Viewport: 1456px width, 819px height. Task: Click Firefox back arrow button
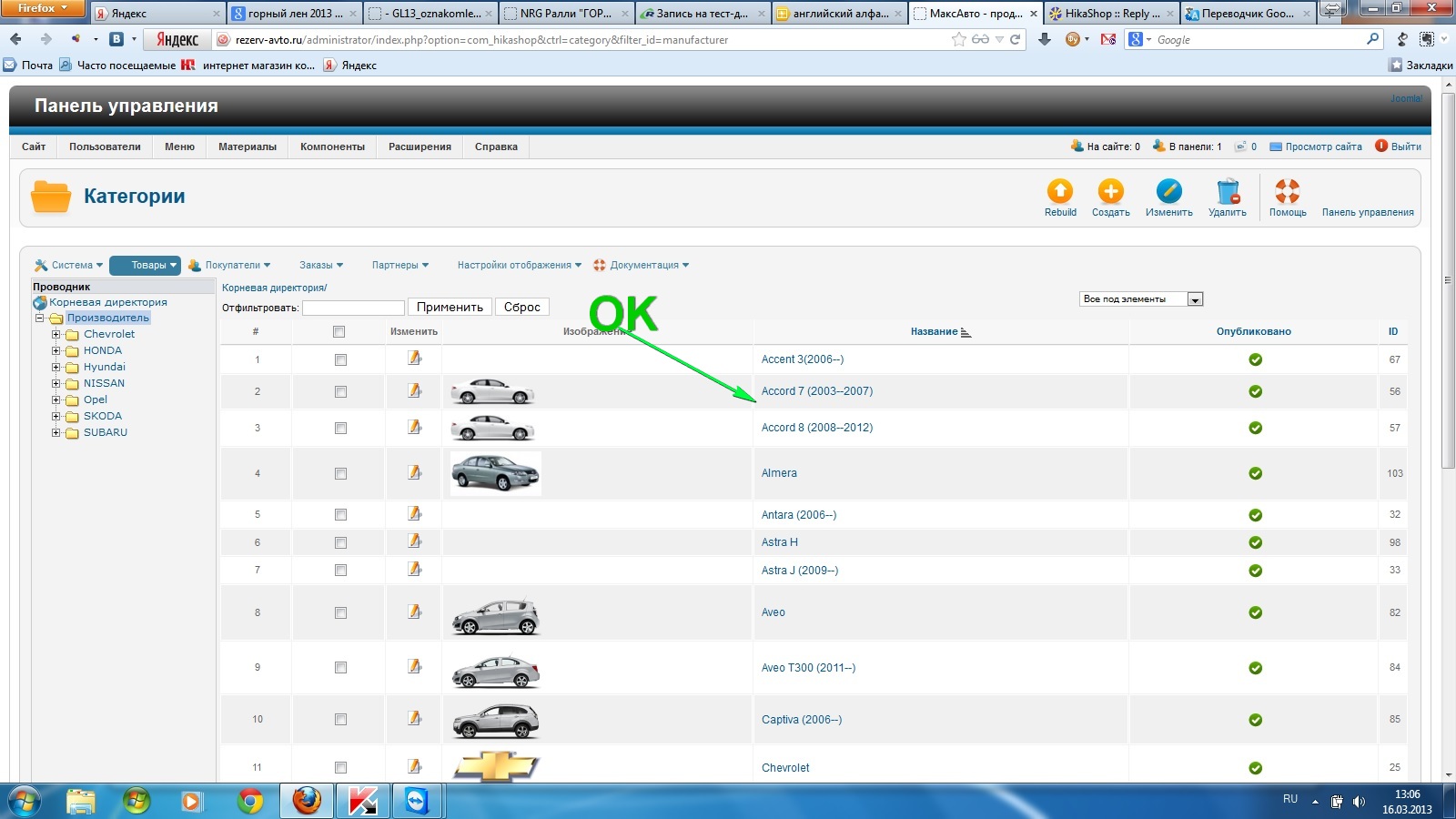(16, 39)
